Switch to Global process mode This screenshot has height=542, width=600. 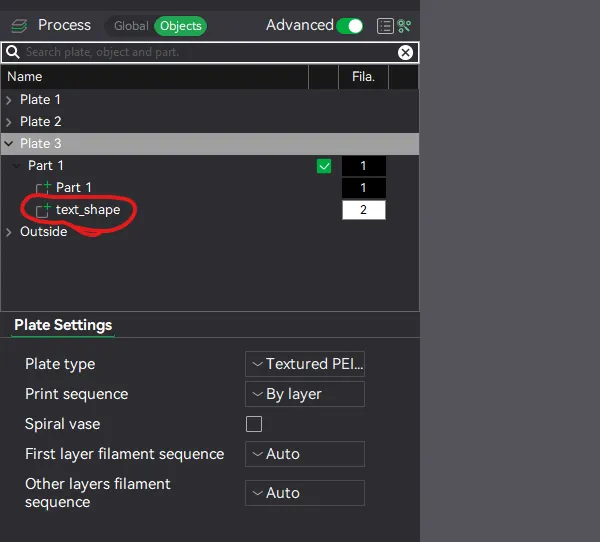point(131,26)
